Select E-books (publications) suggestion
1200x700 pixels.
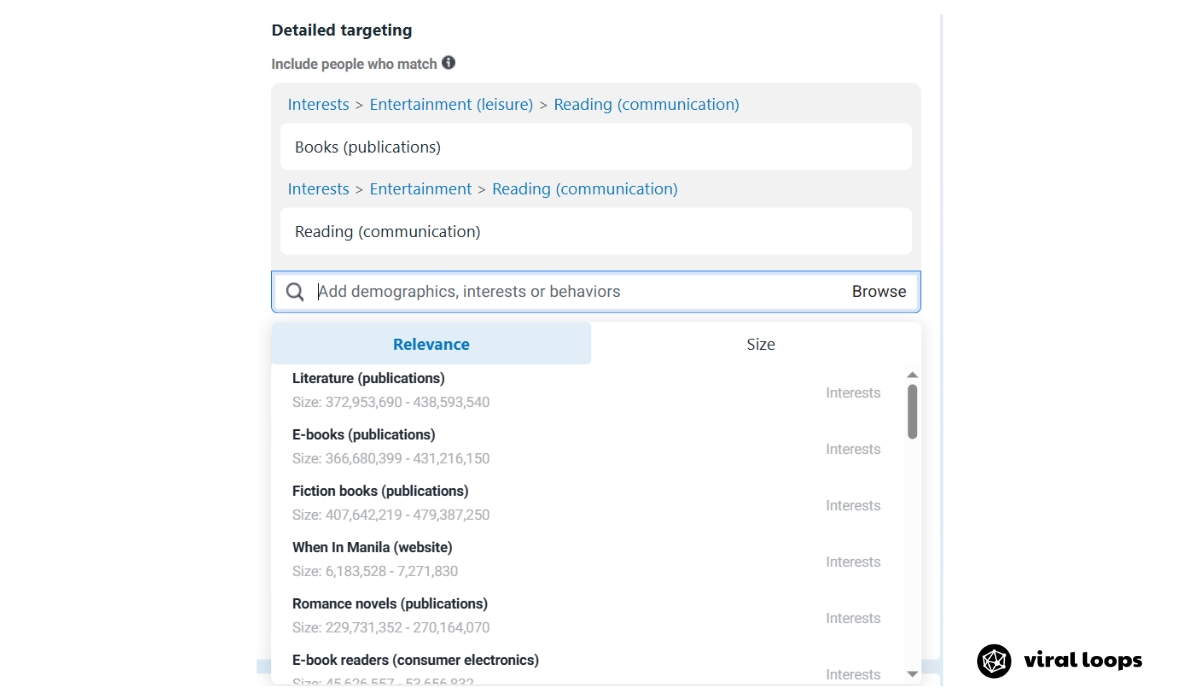coord(588,447)
